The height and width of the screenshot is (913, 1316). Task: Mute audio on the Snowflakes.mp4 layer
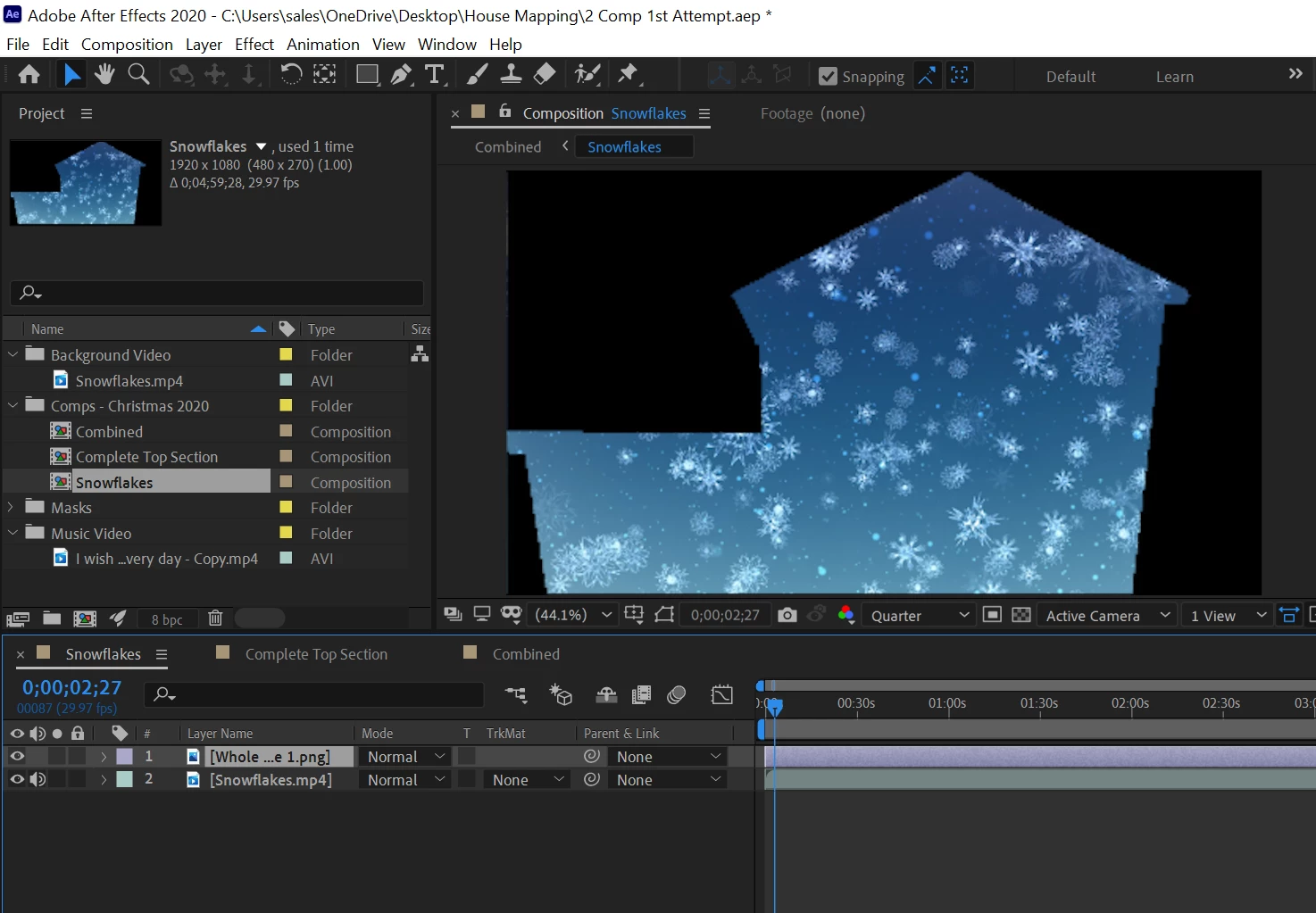click(x=37, y=779)
